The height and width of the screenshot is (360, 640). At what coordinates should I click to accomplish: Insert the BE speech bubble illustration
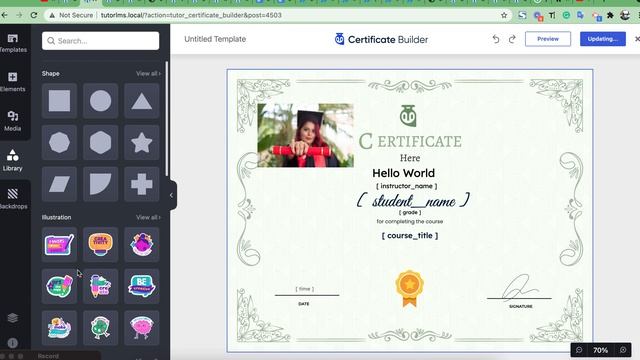coord(142,286)
